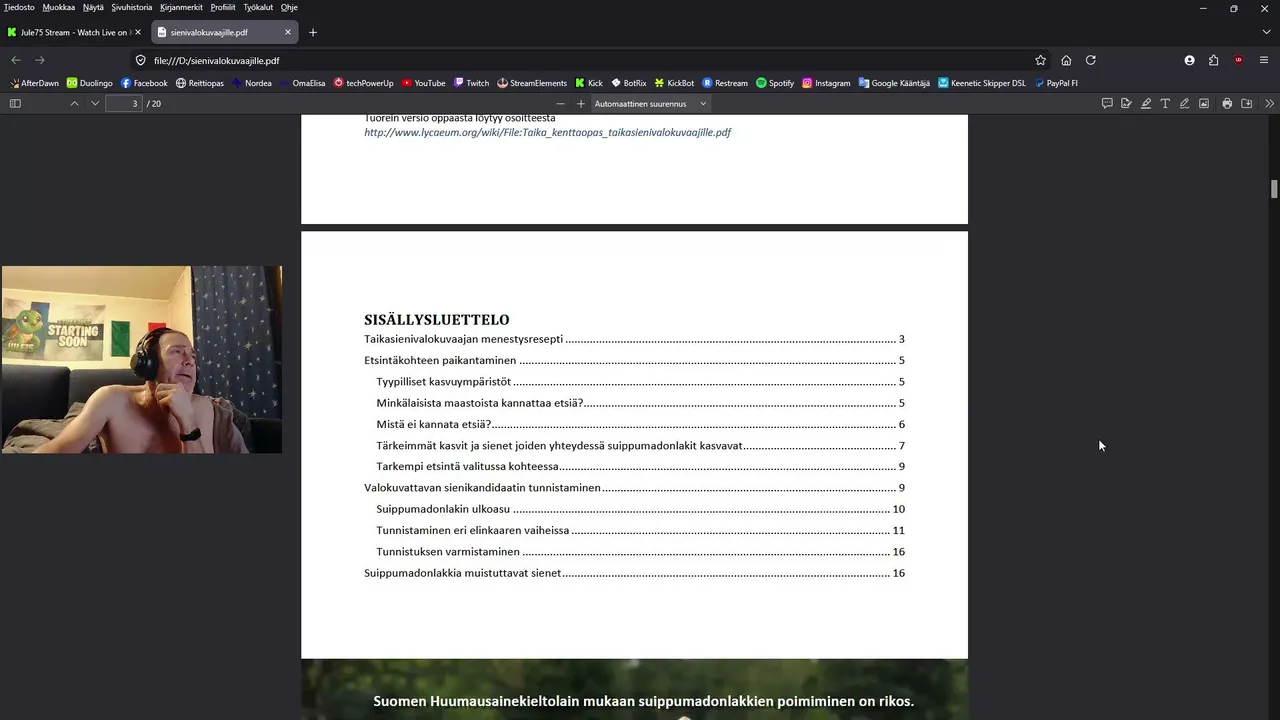Image resolution: width=1280 pixels, height=720 pixels.
Task: Open the Keenetic Skipper DSL bookmark
Action: (x=982, y=83)
